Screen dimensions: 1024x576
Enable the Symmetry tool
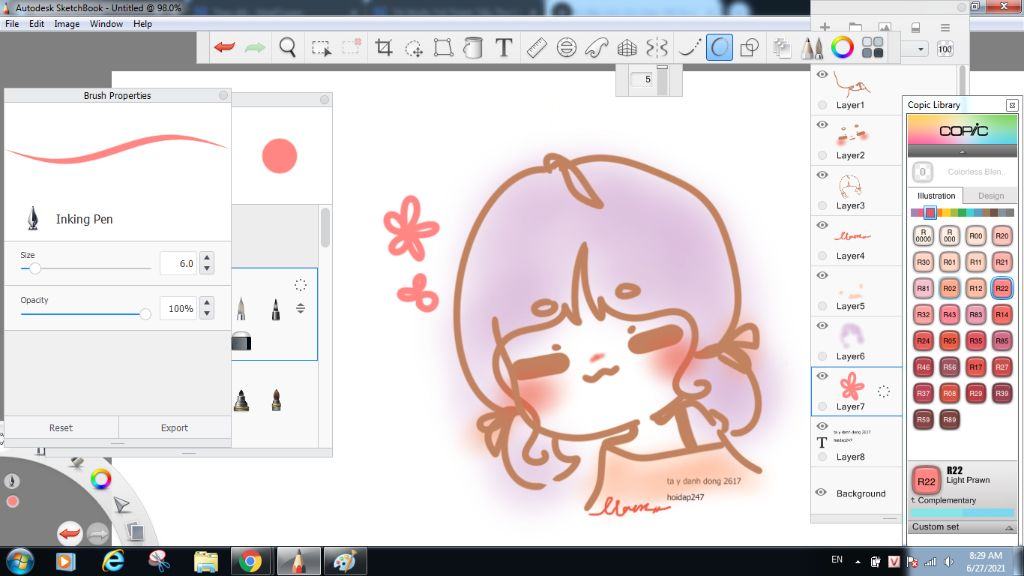657,47
